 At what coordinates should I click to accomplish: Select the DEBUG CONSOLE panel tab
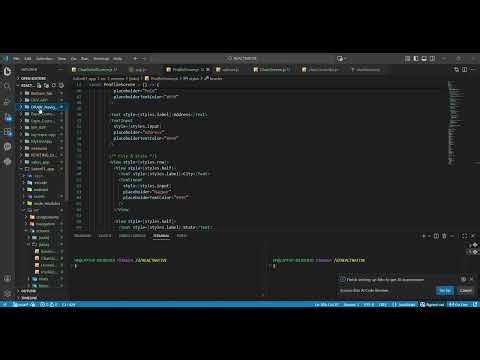pos(132,236)
